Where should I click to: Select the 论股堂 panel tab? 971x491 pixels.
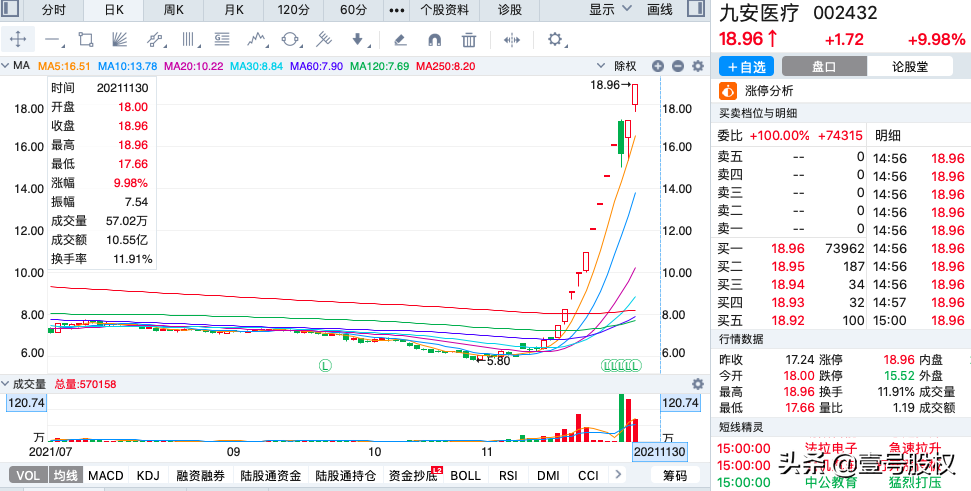910,67
